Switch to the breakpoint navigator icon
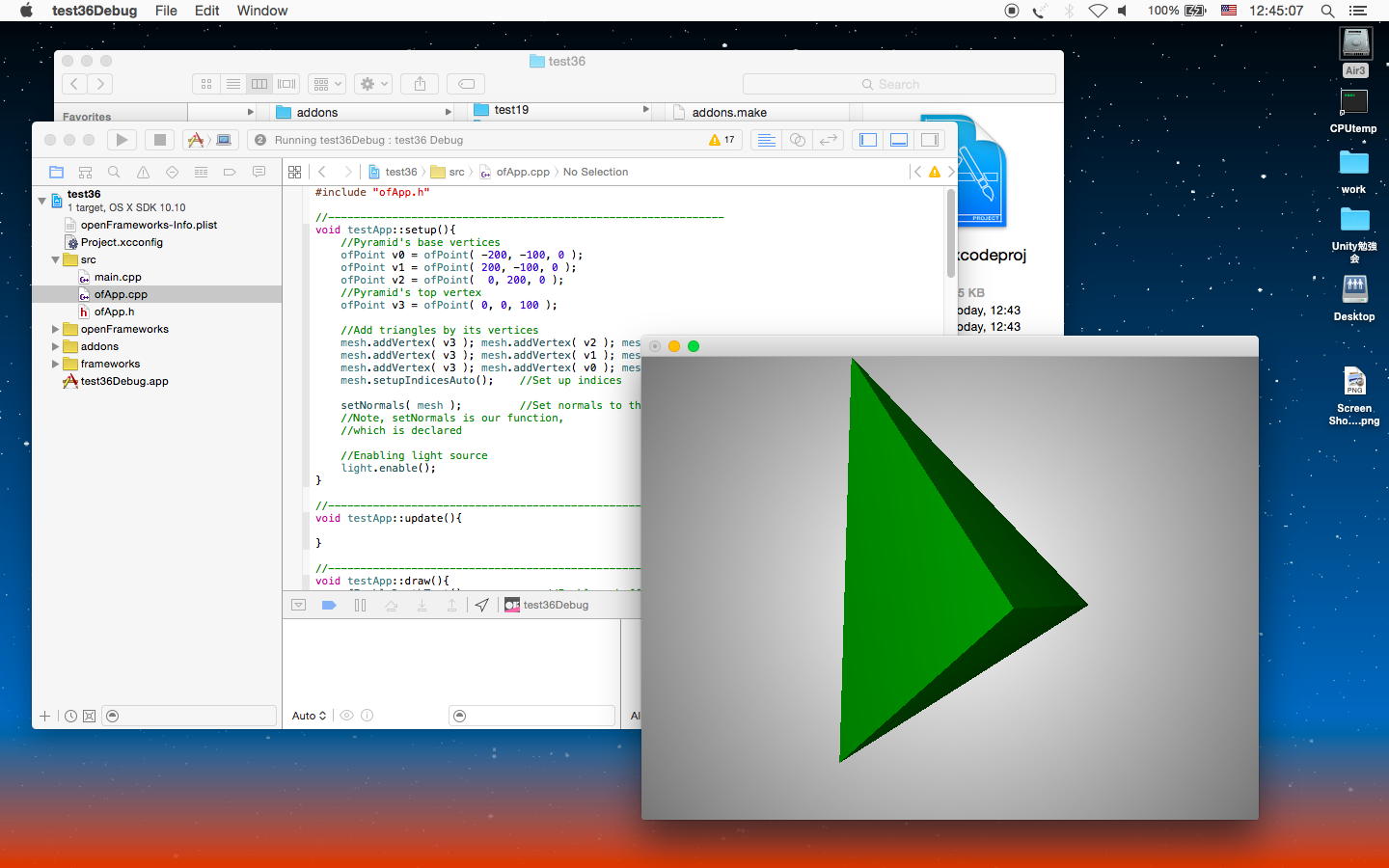This screenshot has height=868, width=1389. pos(230,172)
